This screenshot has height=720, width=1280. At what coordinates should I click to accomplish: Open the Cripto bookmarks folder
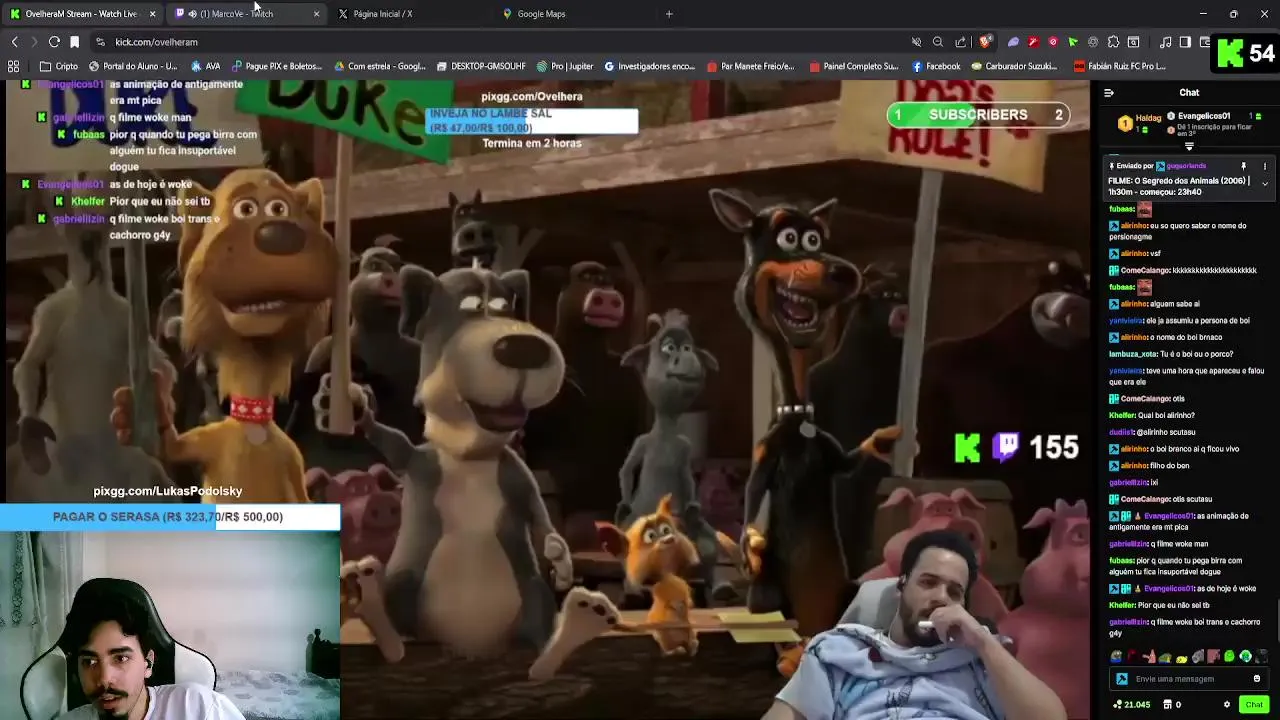59,66
